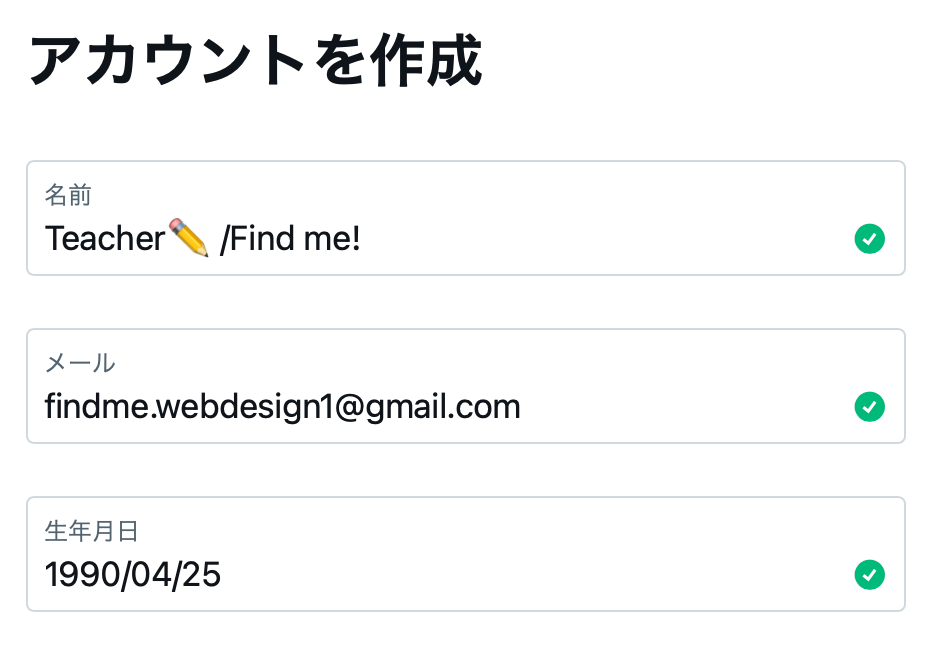Click the 生年月日 field label
The height and width of the screenshot is (660, 937).
coord(91,531)
